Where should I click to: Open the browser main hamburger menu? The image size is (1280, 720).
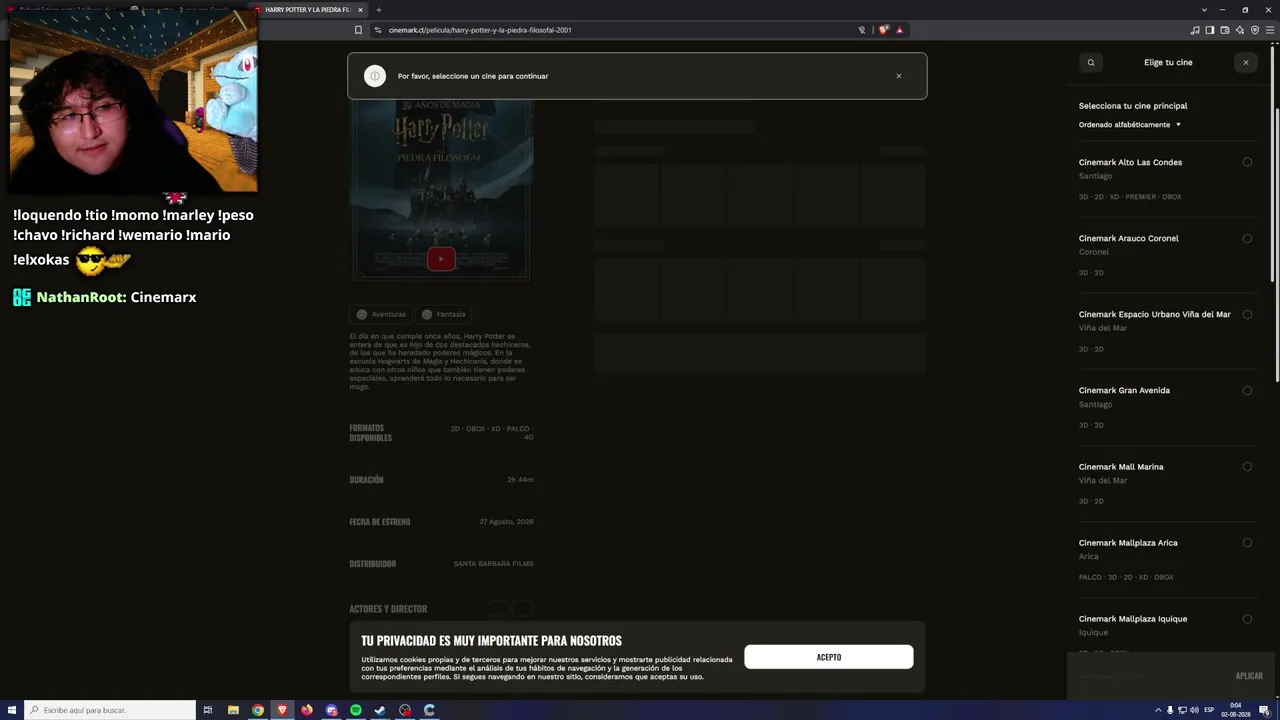click(1270, 30)
